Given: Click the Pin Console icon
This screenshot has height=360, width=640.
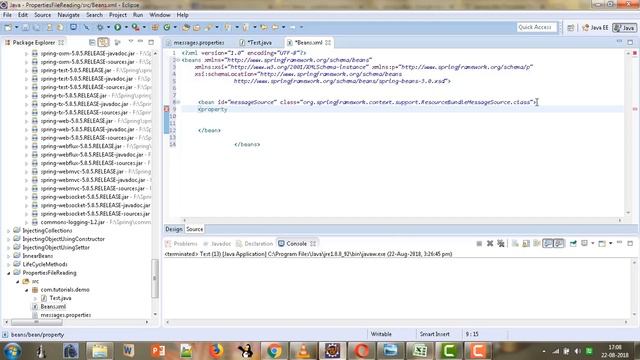Looking at the screenshot, I should tap(573, 244).
